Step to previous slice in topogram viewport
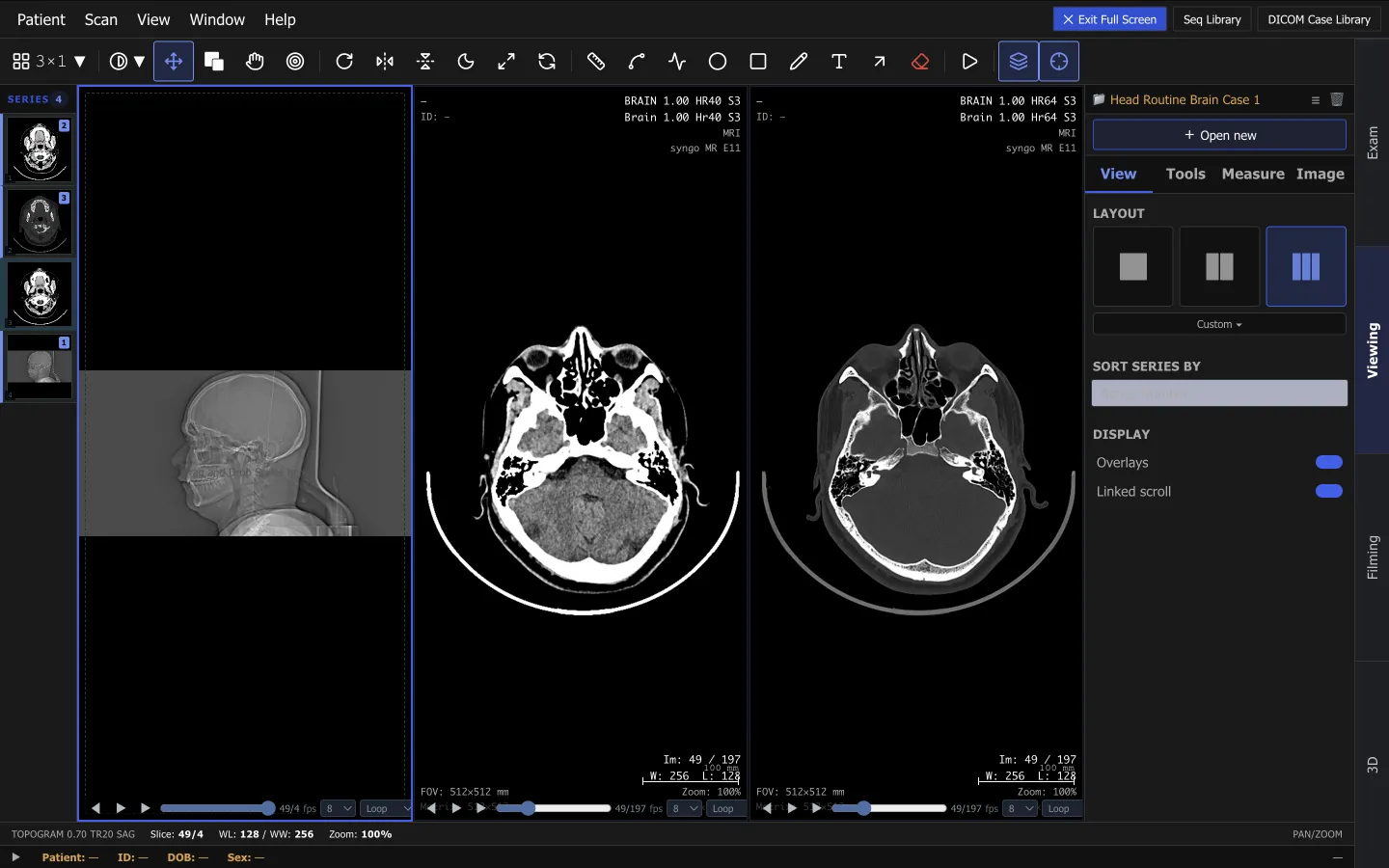Image resolution: width=1389 pixels, height=868 pixels. point(95,808)
